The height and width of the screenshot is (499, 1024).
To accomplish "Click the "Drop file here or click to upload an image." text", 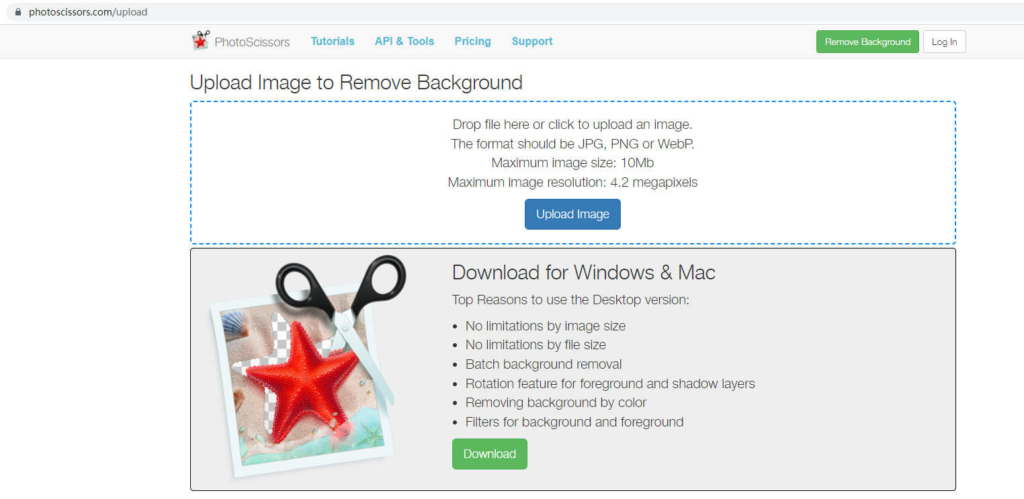I will coord(573,124).
